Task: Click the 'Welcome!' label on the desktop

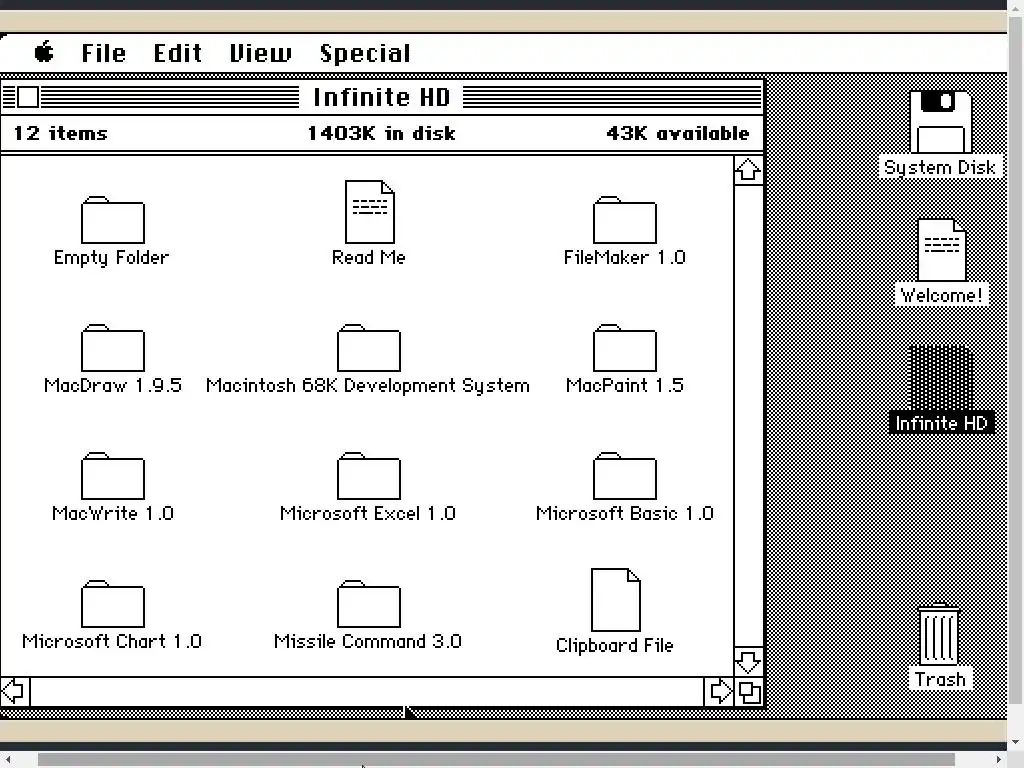Action: (941, 295)
